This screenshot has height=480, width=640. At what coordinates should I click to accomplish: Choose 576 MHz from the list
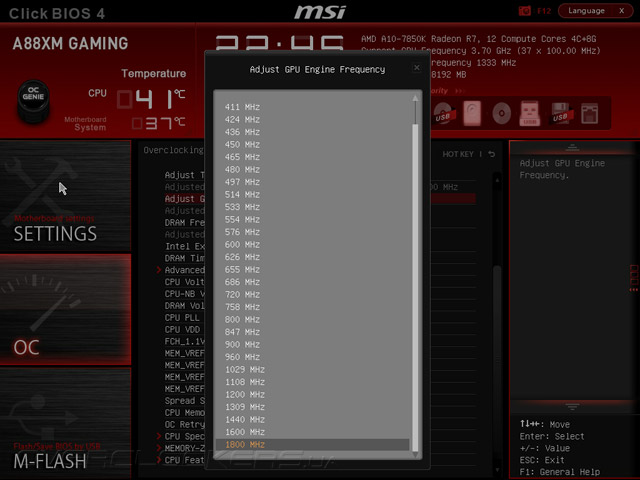(312, 232)
